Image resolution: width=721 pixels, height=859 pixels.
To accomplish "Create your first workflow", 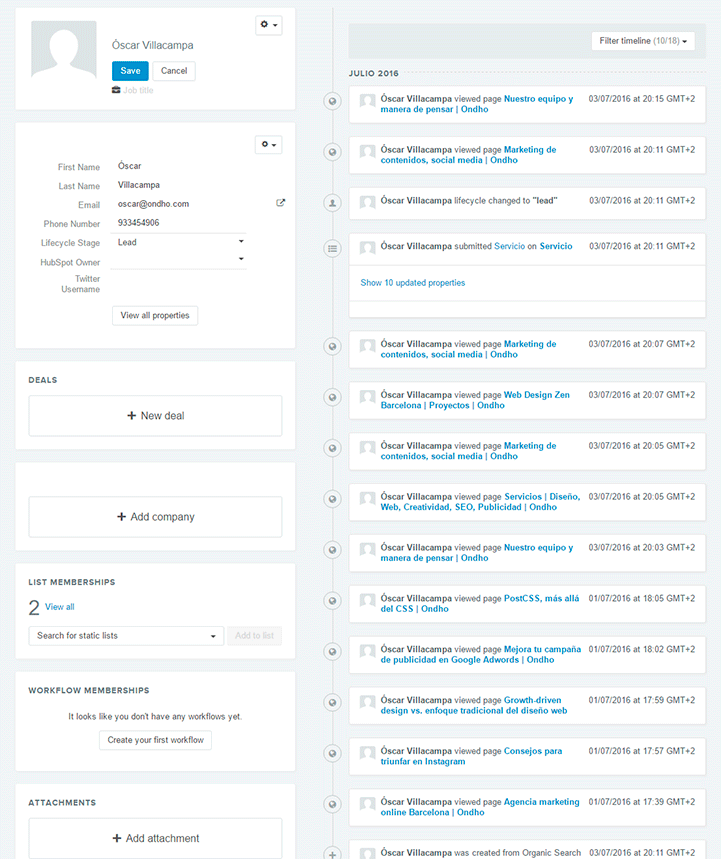I will tap(156, 740).
